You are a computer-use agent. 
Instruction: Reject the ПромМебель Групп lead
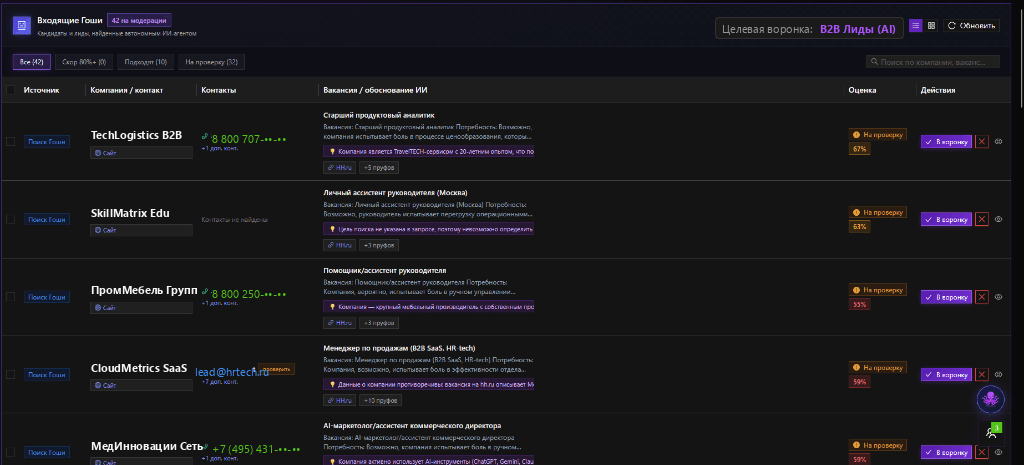pyautogui.click(x=982, y=297)
